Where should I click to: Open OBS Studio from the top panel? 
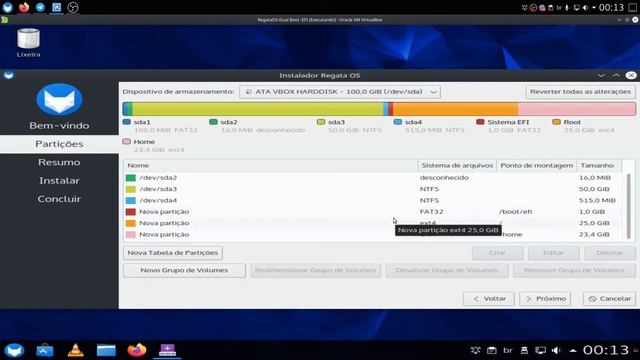coord(73,7)
